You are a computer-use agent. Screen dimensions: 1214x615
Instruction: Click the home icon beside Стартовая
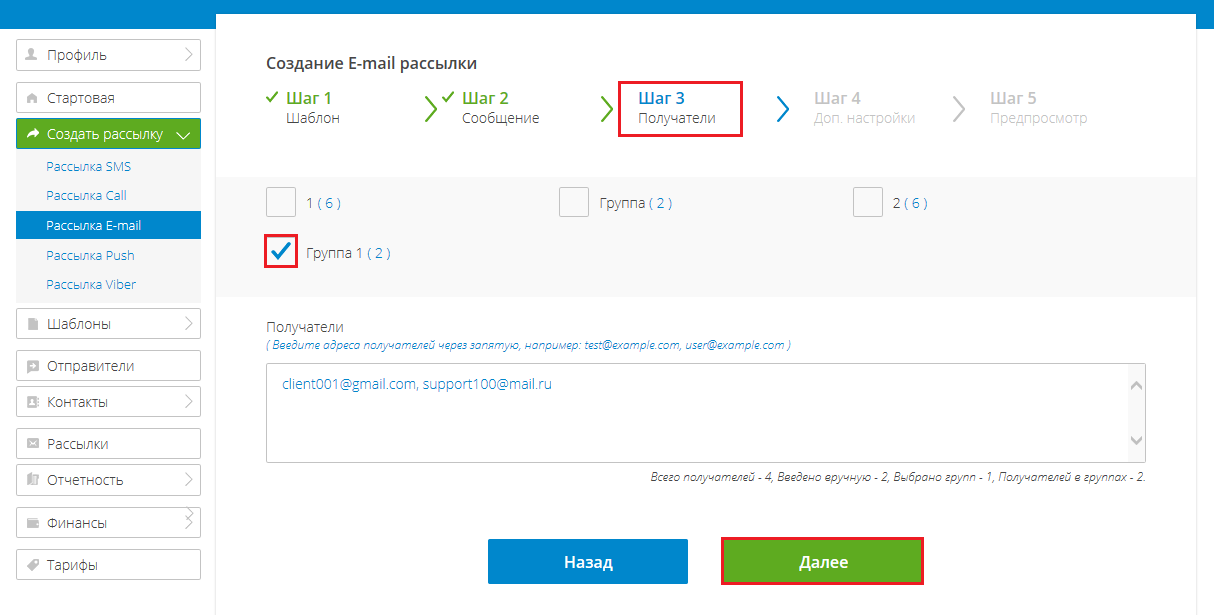click(32, 98)
